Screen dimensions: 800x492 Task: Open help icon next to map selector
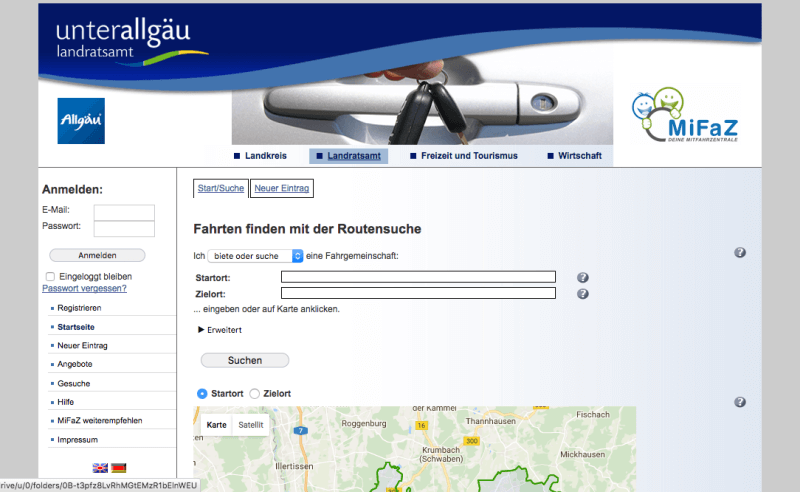[x=740, y=402]
